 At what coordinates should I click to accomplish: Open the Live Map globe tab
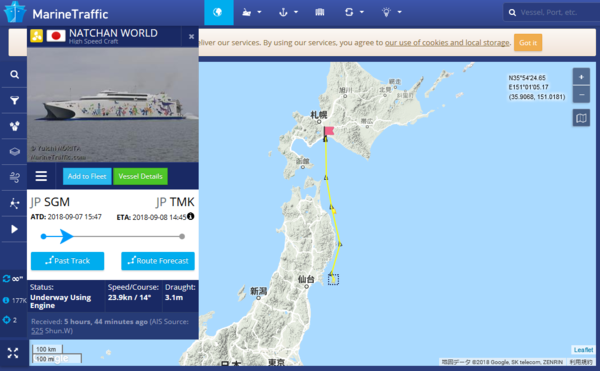click(218, 12)
